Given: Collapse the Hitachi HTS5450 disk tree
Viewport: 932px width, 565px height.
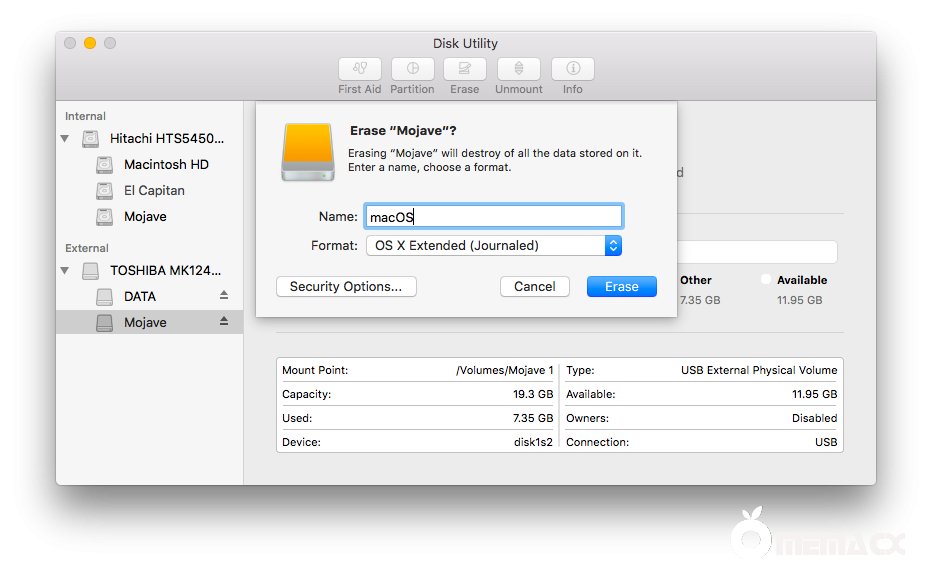Looking at the screenshot, I should pos(66,139).
